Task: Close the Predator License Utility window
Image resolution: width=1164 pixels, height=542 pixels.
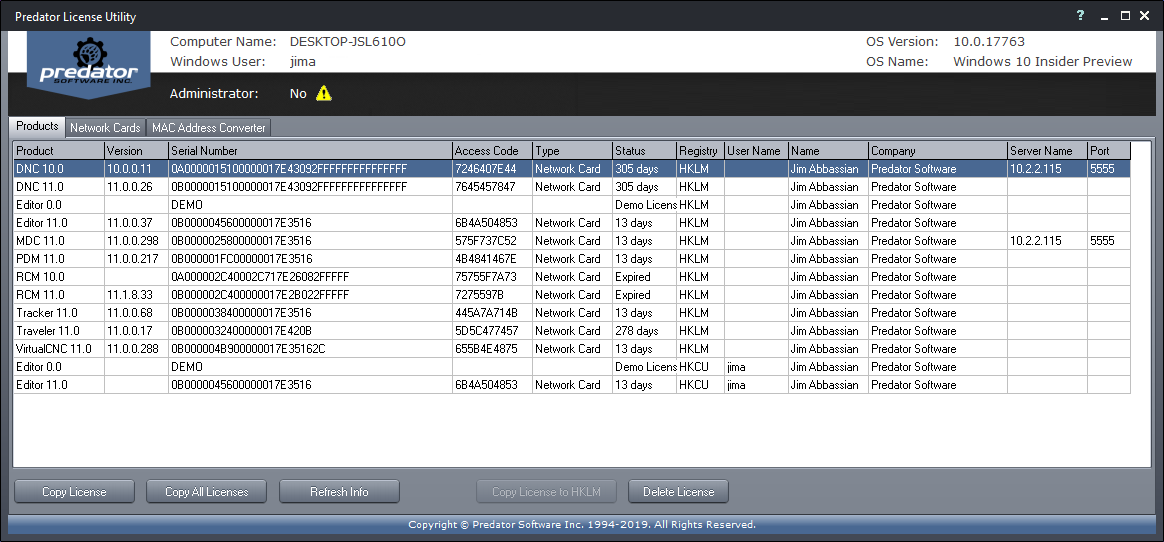Action: click(x=1146, y=16)
